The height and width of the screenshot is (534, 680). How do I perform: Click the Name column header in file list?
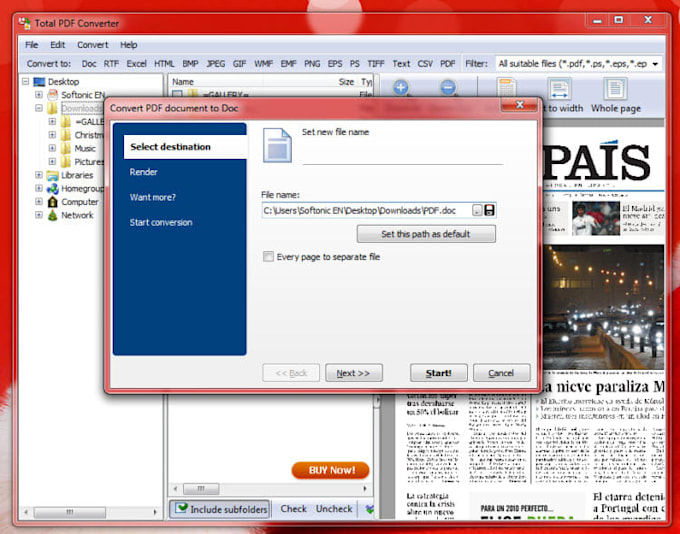[x=183, y=82]
